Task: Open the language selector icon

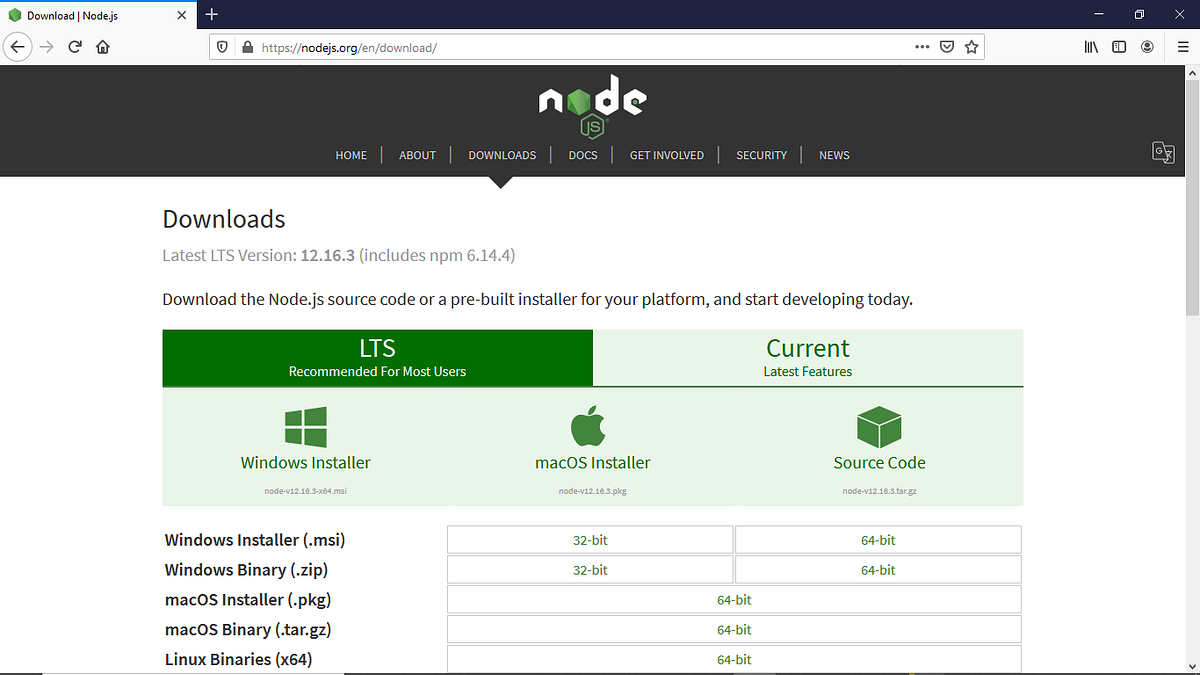Action: tap(1163, 152)
